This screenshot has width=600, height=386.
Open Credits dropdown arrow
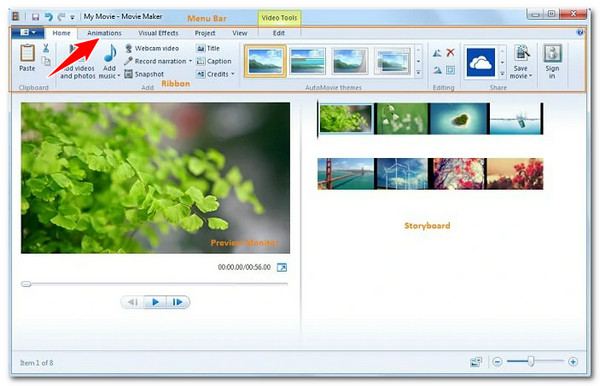coord(233,74)
